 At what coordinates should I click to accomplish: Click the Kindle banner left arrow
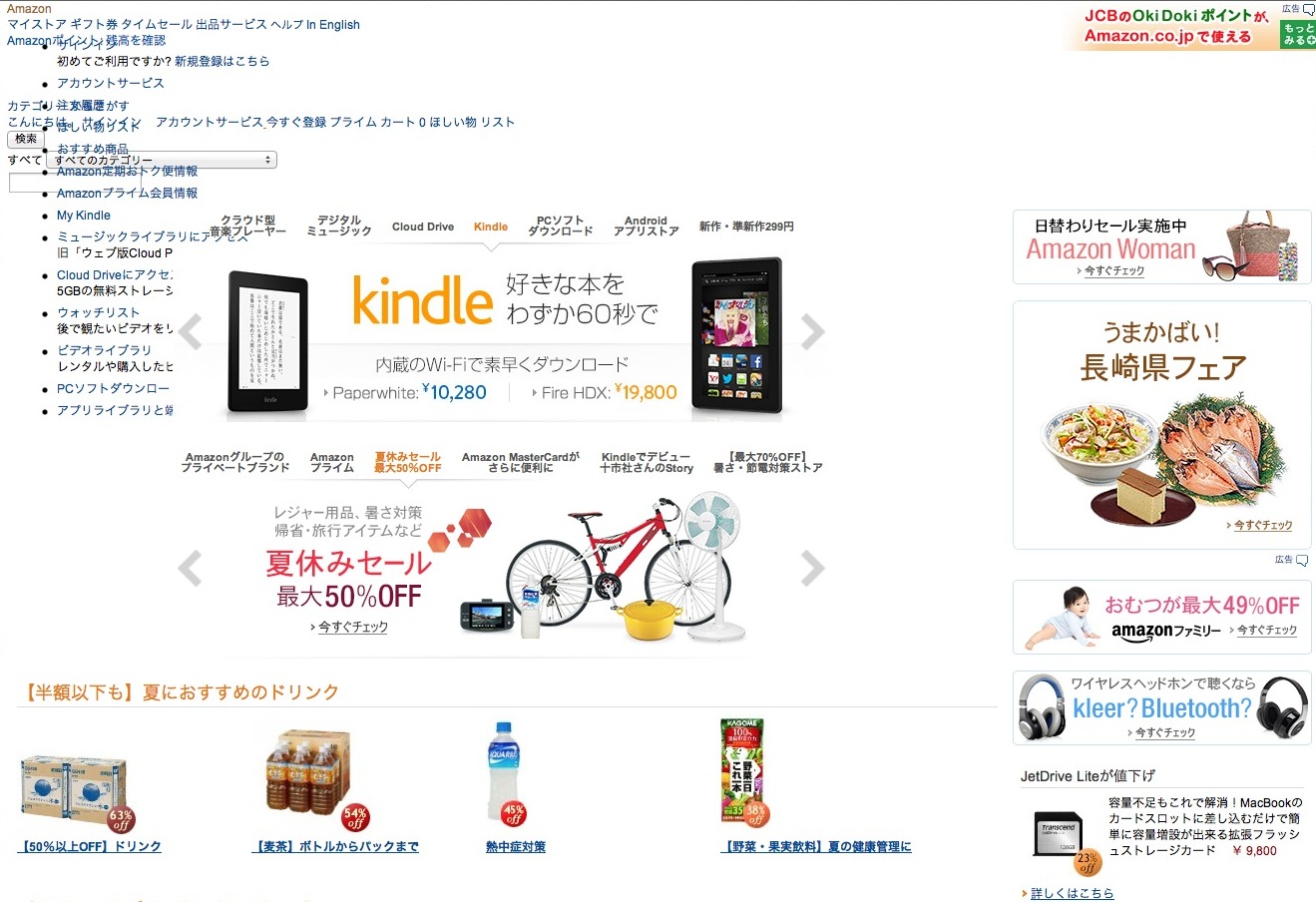point(190,332)
